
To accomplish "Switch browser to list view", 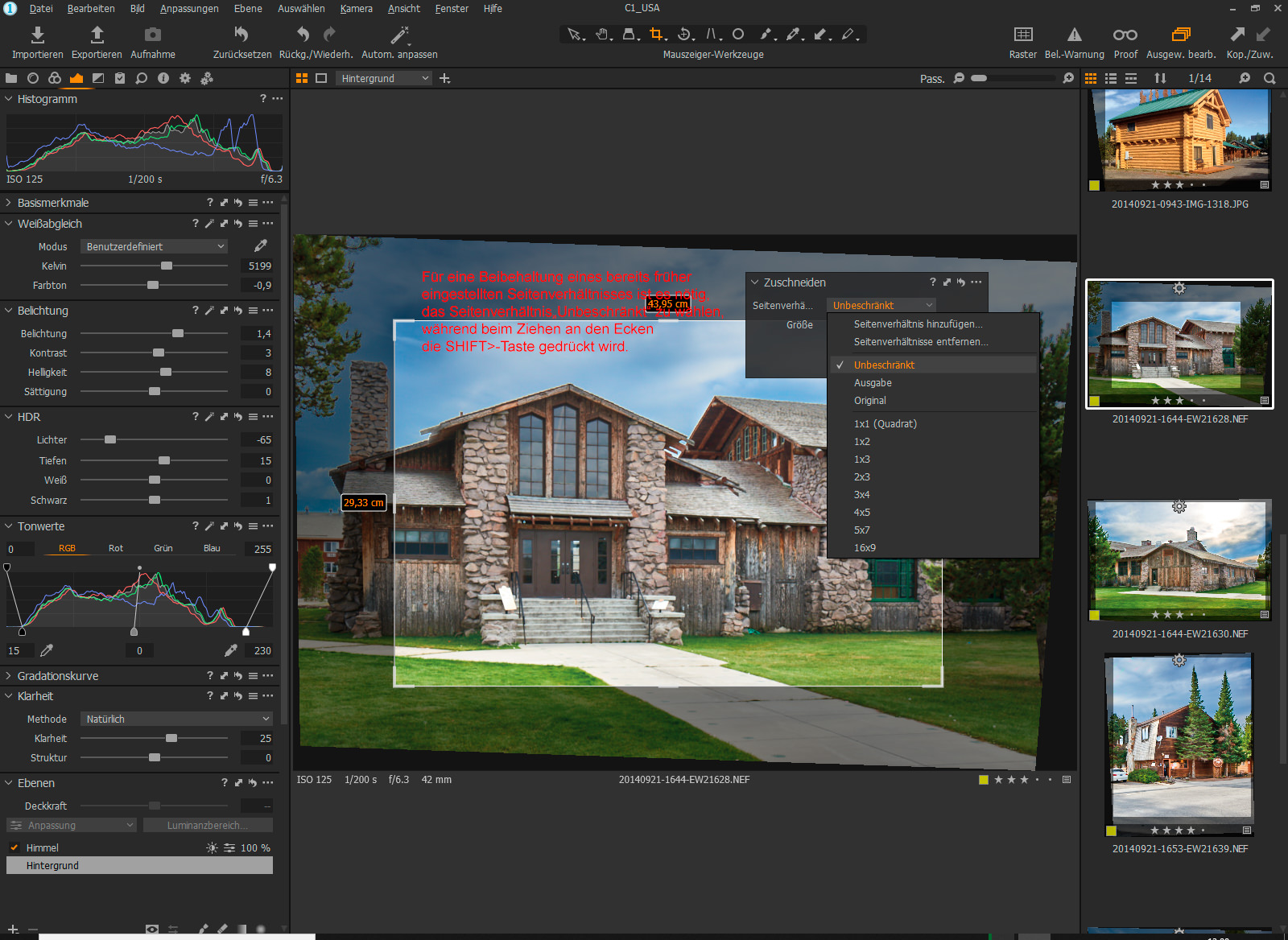I will [x=1111, y=78].
